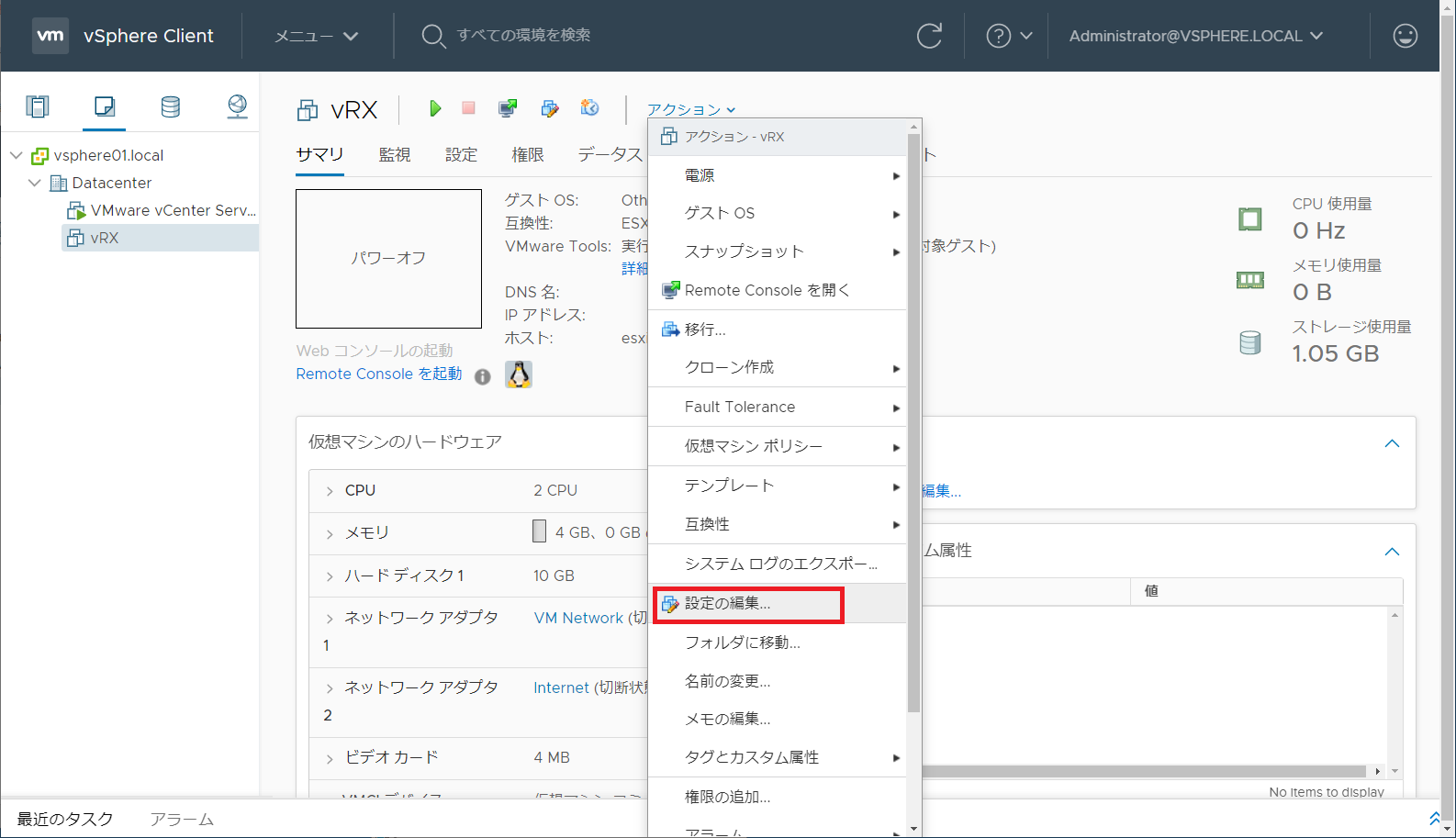
Task: Collapse the カスタム属性 panel chevron
Action: click(x=1392, y=552)
